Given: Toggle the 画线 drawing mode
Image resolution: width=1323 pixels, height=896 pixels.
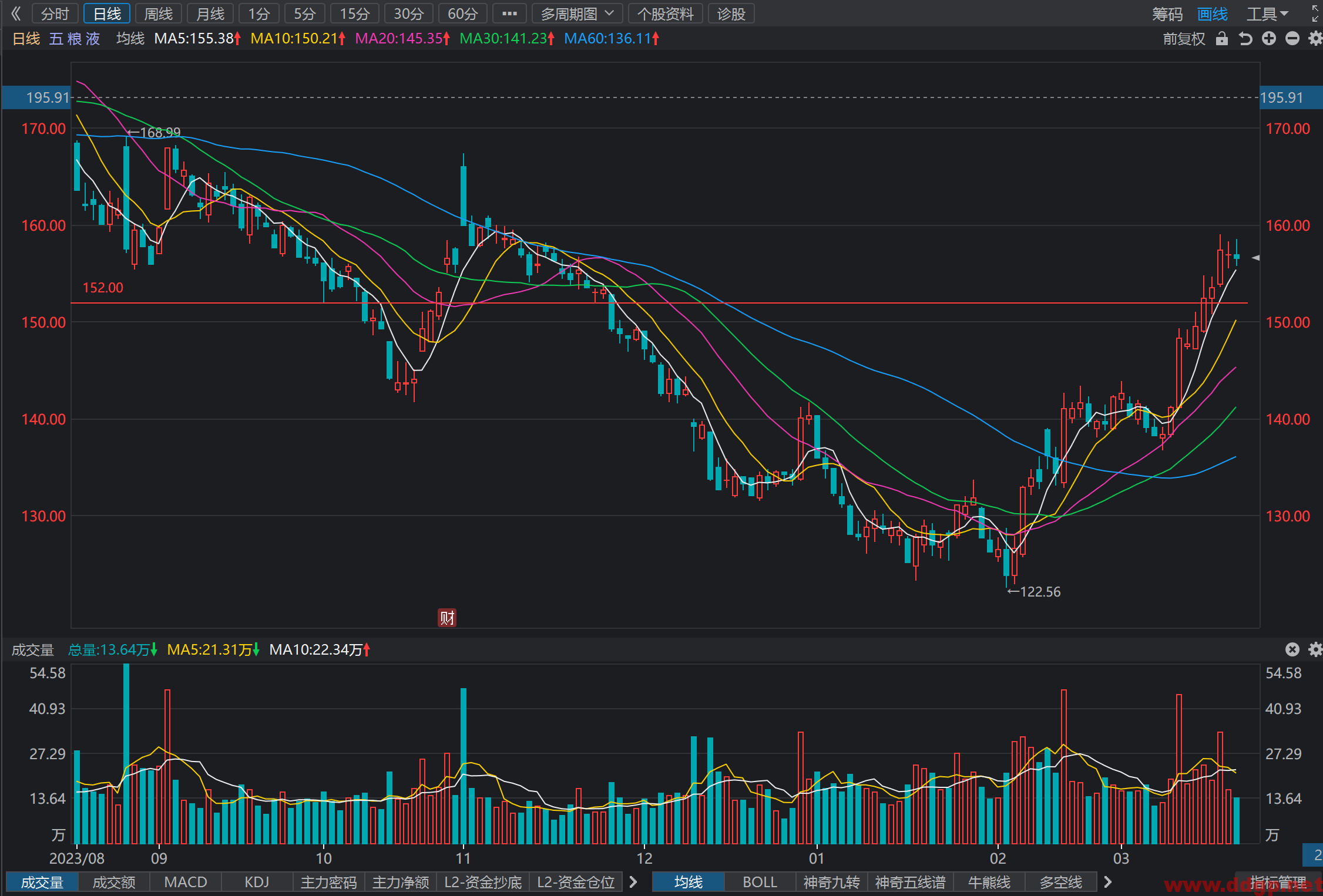Looking at the screenshot, I should 1213,14.
